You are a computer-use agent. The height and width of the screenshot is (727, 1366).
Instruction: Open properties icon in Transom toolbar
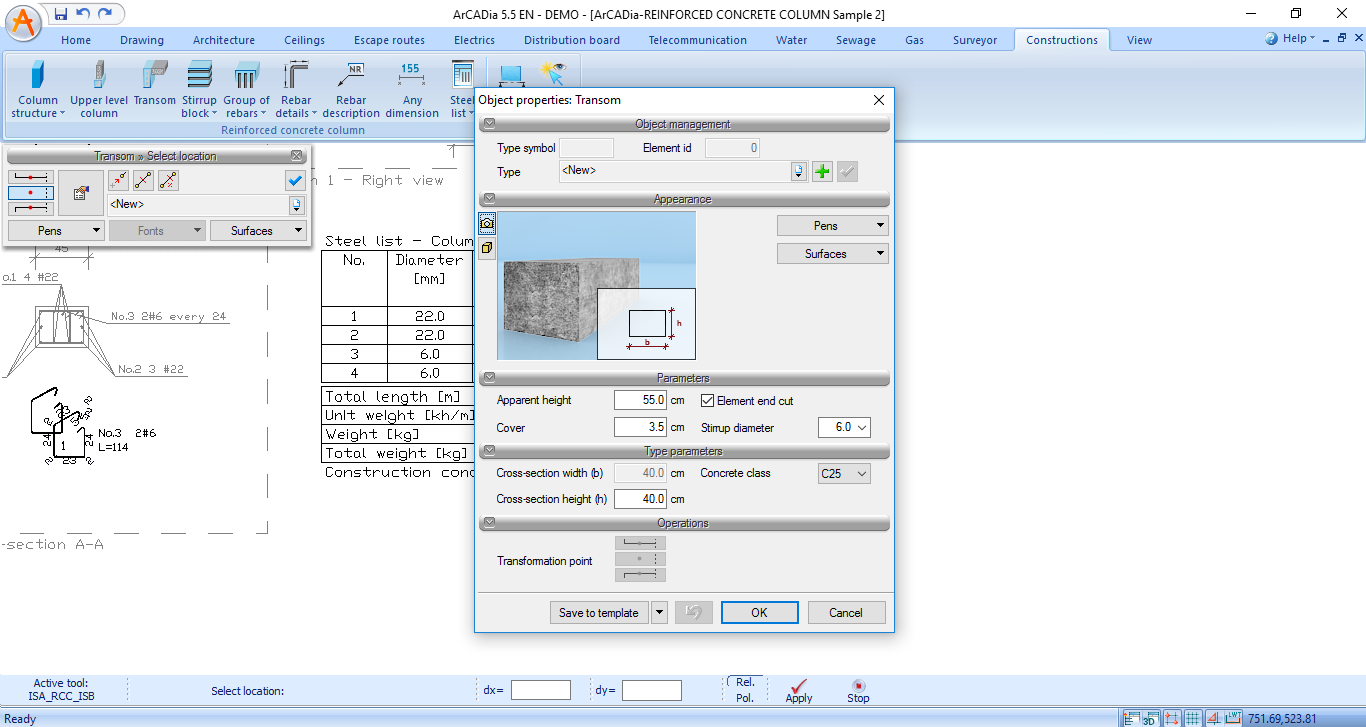[81, 192]
